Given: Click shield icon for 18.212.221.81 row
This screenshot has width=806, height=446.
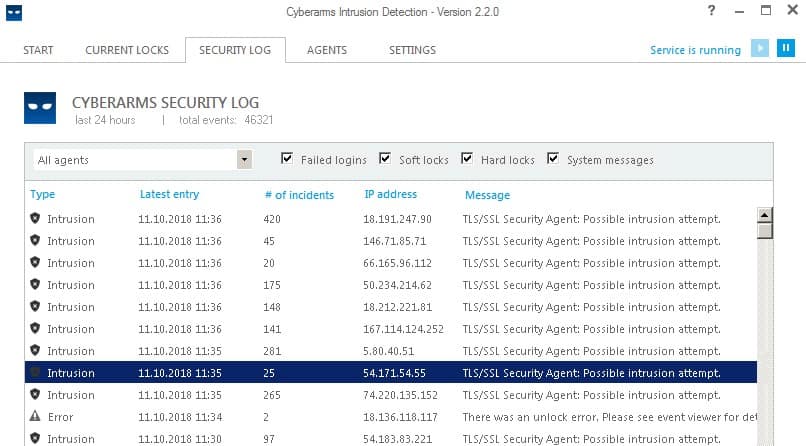Looking at the screenshot, I should tap(35, 307).
